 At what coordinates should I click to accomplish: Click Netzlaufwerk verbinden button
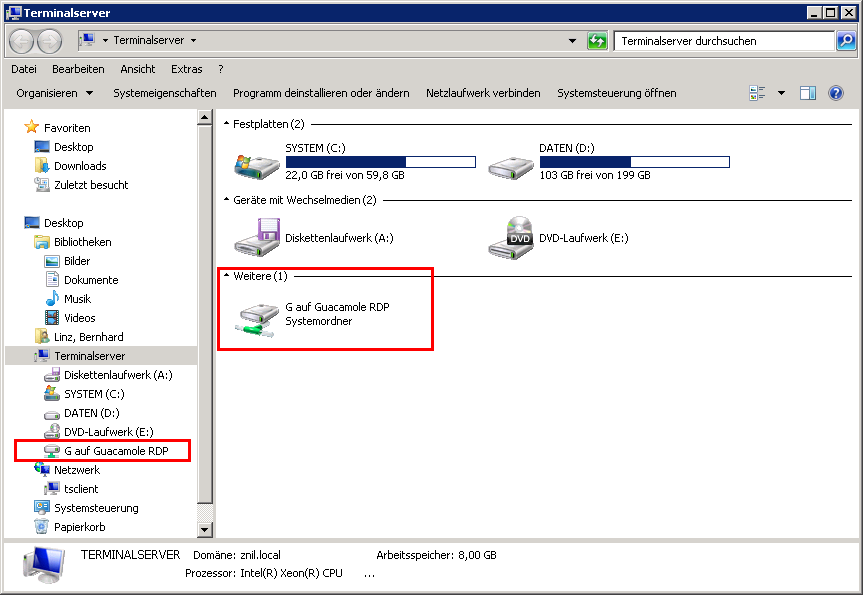pos(483,93)
